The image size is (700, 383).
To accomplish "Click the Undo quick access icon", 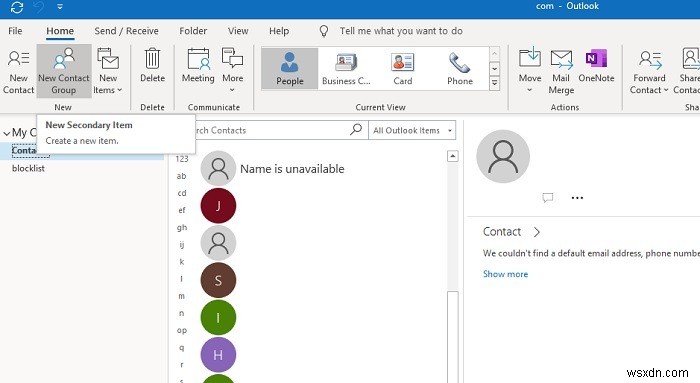I will 39,7.
